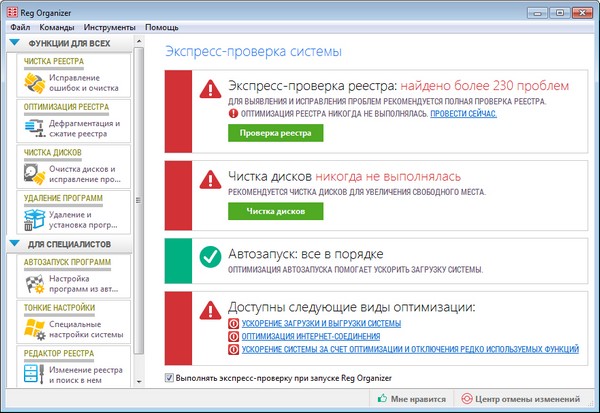Collapse the Функции для всех section
Image resolution: width=600 pixels, height=413 pixels.
[15, 44]
